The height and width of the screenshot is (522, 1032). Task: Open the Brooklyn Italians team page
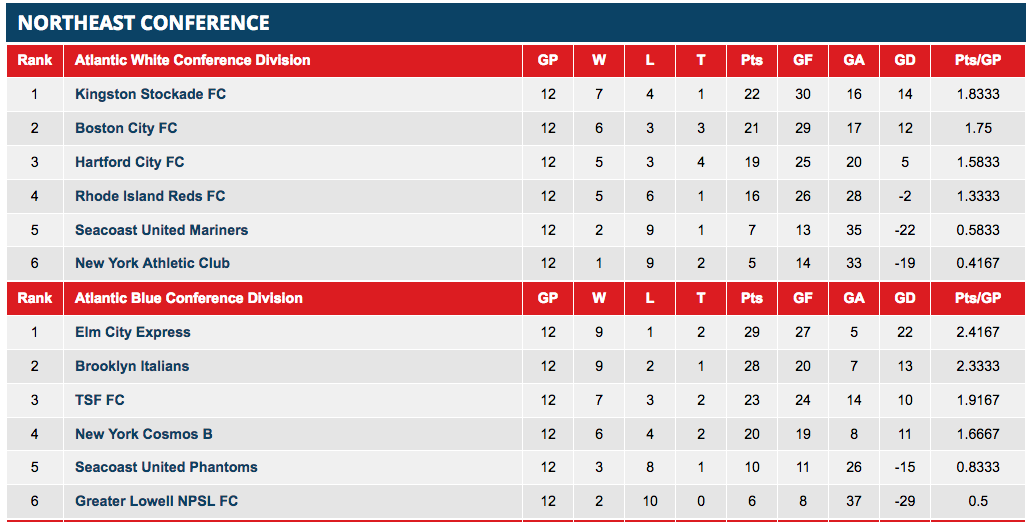132,366
